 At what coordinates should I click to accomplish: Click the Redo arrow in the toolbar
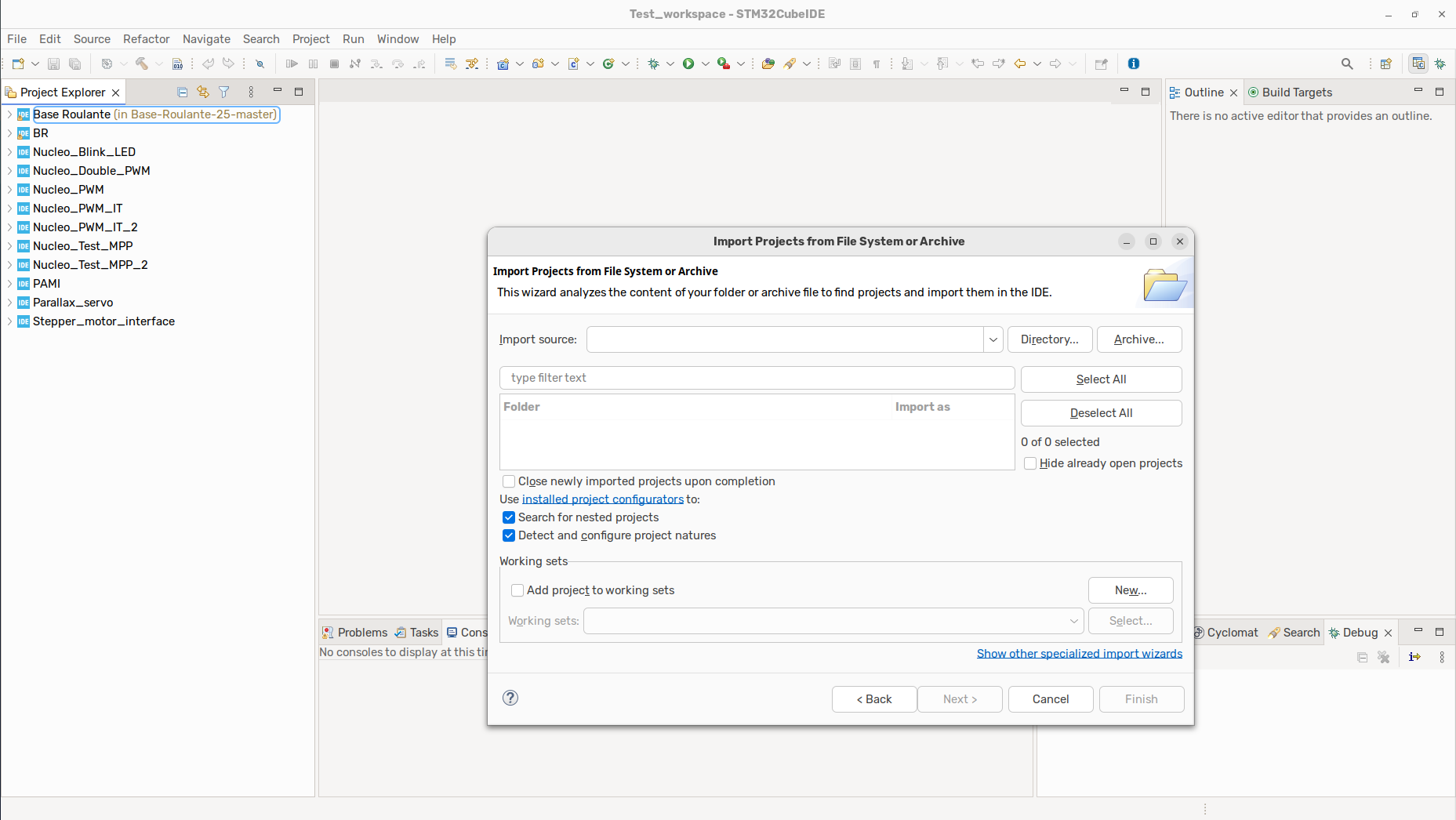(x=228, y=63)
